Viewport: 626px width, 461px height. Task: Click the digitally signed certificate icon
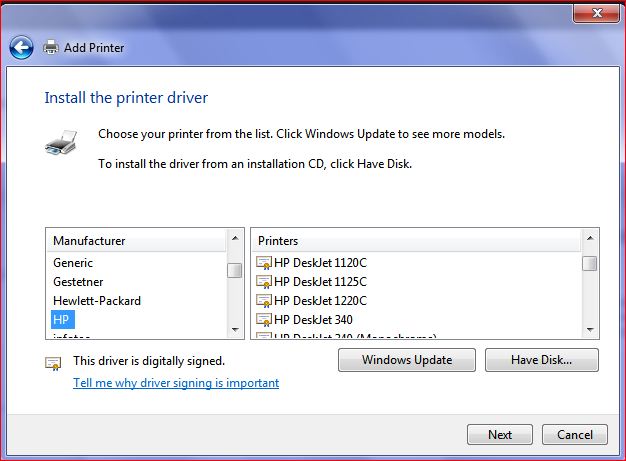point(53,363)
